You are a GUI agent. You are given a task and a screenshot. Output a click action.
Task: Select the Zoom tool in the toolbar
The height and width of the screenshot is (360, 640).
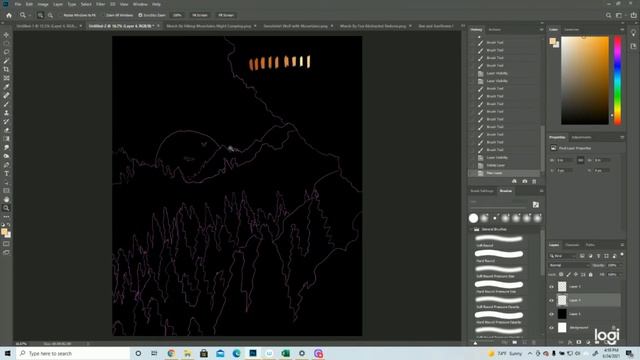6,208
